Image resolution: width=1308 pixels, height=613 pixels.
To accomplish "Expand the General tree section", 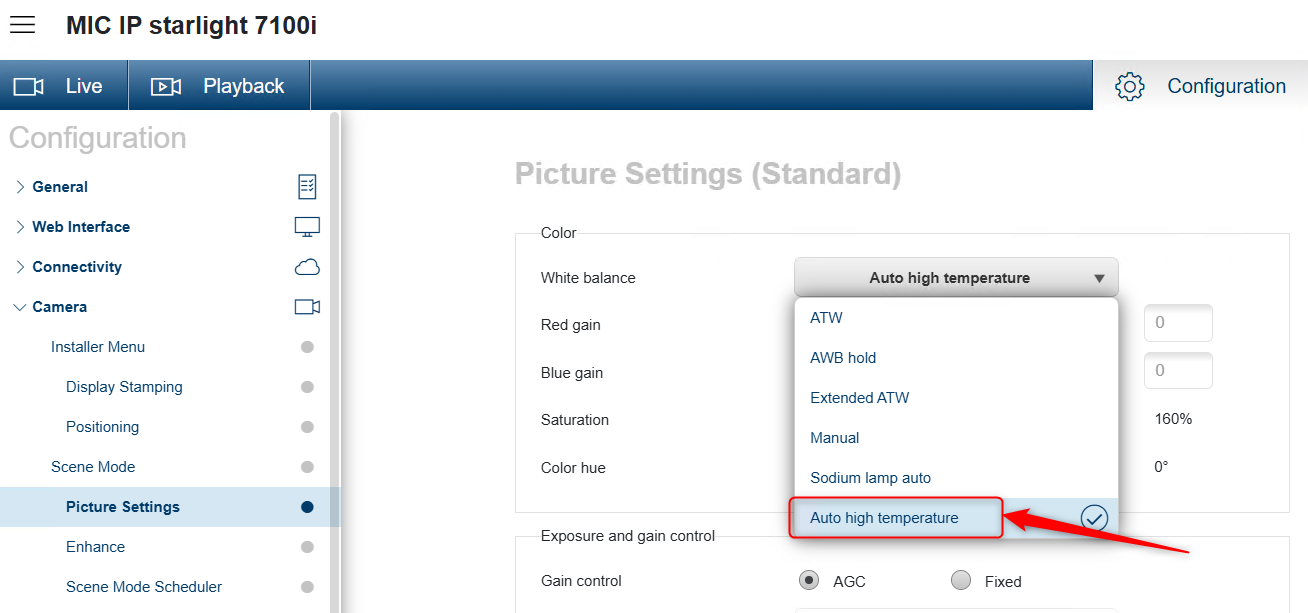I will [20, 187].
